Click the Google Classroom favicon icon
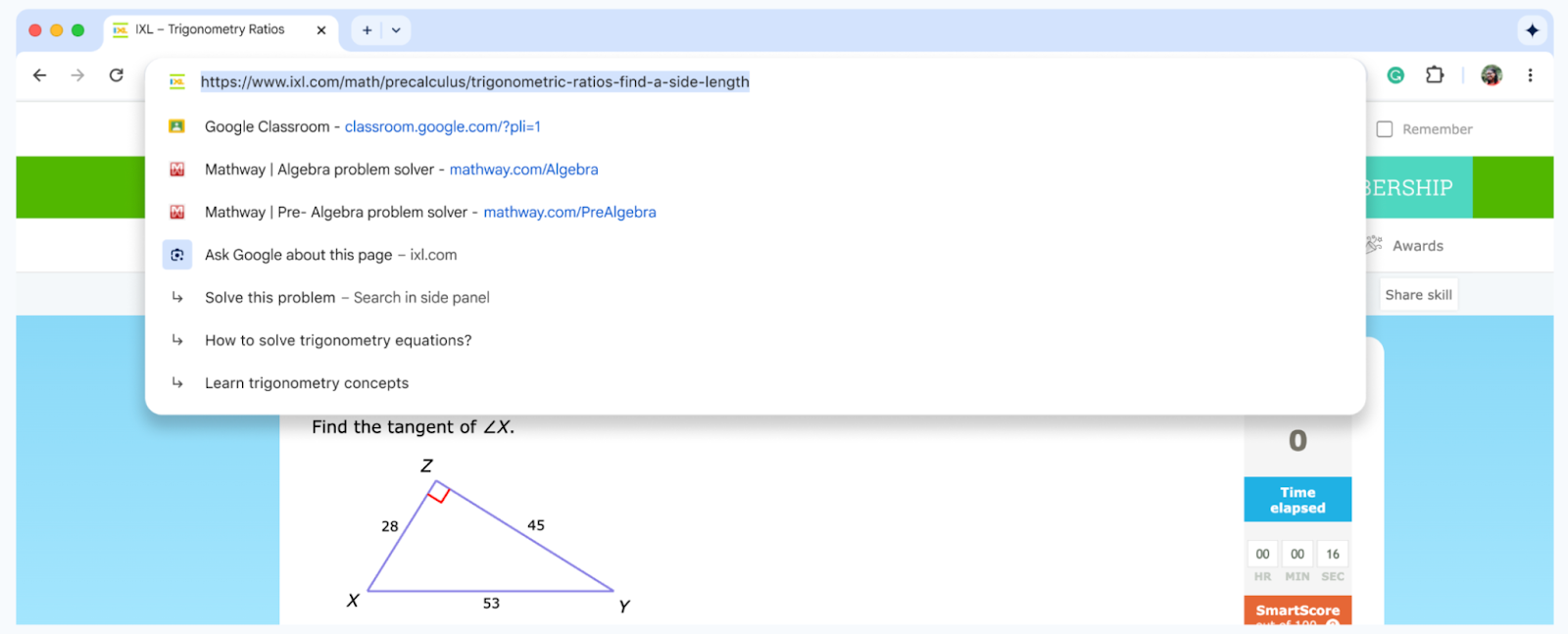 (177, 126)
